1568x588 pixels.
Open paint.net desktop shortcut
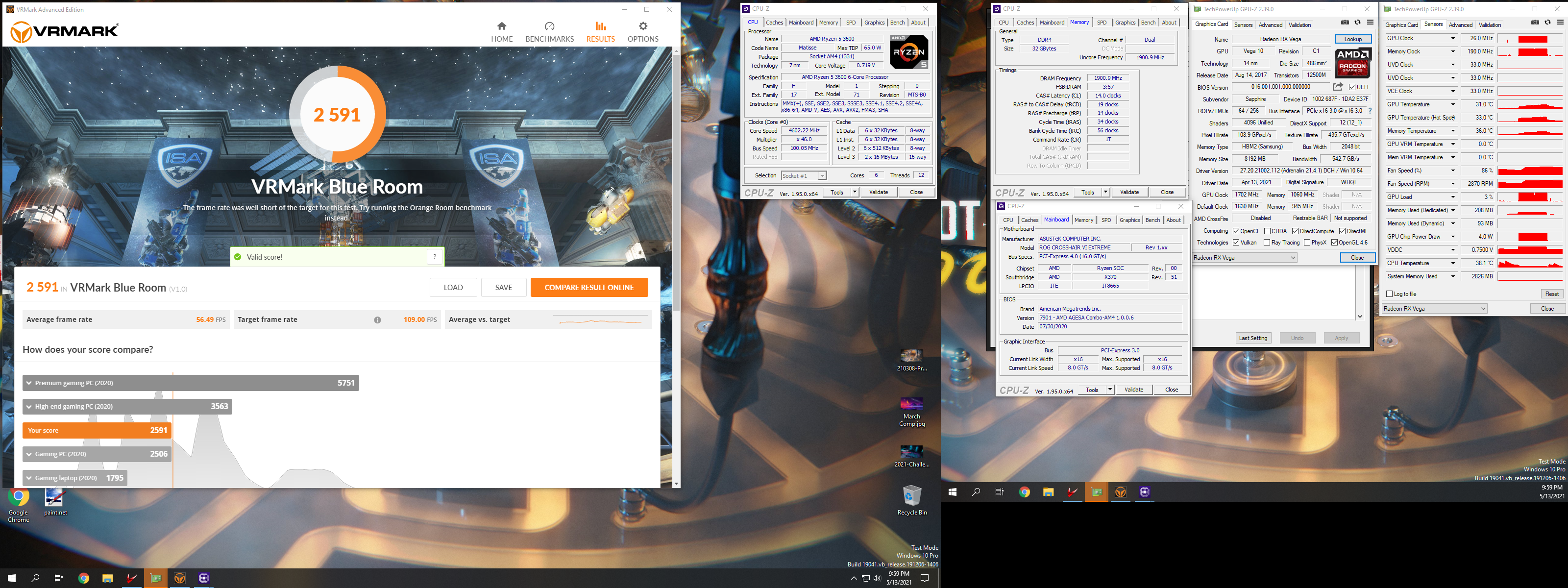tap(55, 503)
